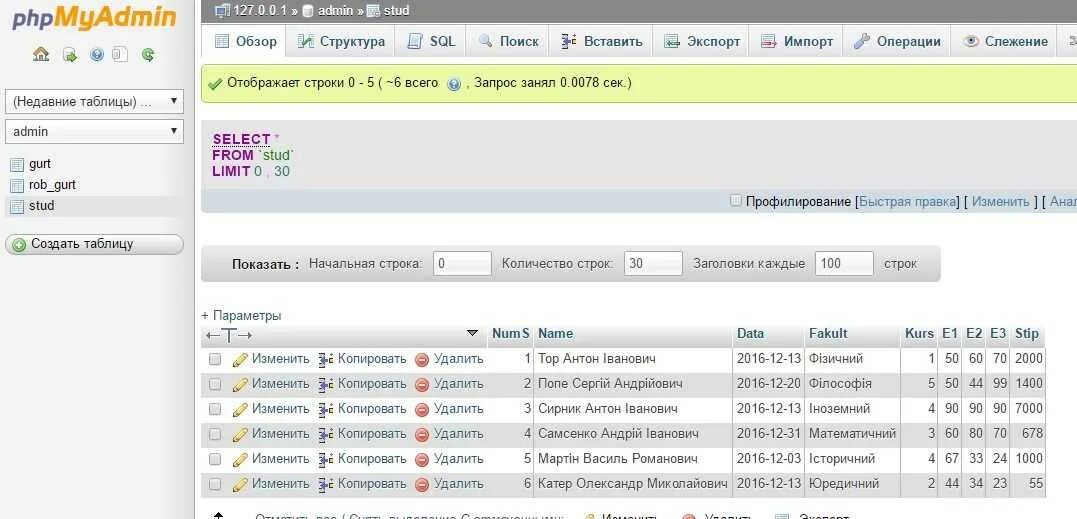The width and height of the screenshot is (1077, 519).
Task: Click server icon beside 127.0.0.1 breadcrumb
Action: (x=222, y=10)
